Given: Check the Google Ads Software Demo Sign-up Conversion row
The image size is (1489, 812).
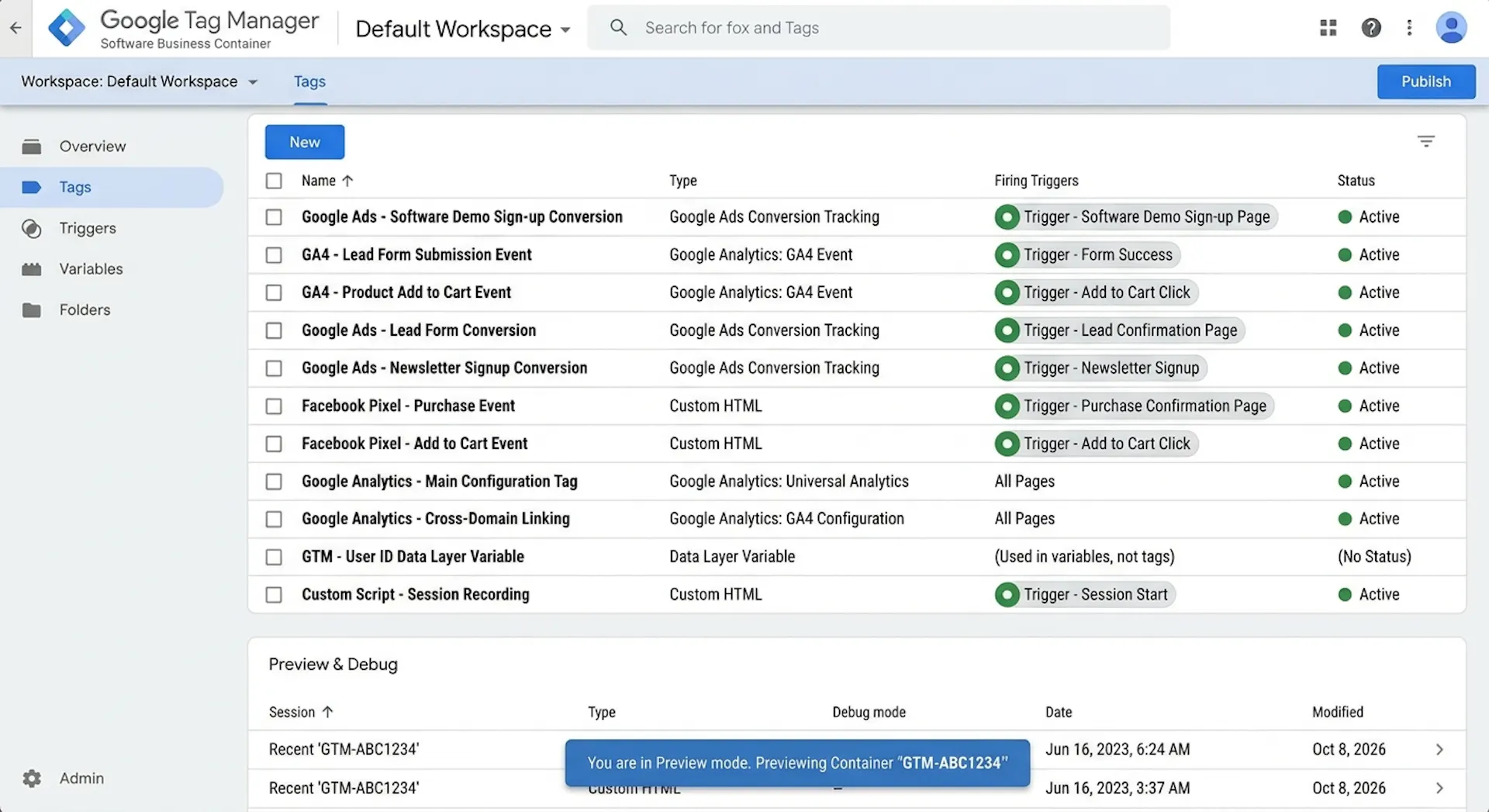Looking at the screenshot, I should tap(274, 217).
